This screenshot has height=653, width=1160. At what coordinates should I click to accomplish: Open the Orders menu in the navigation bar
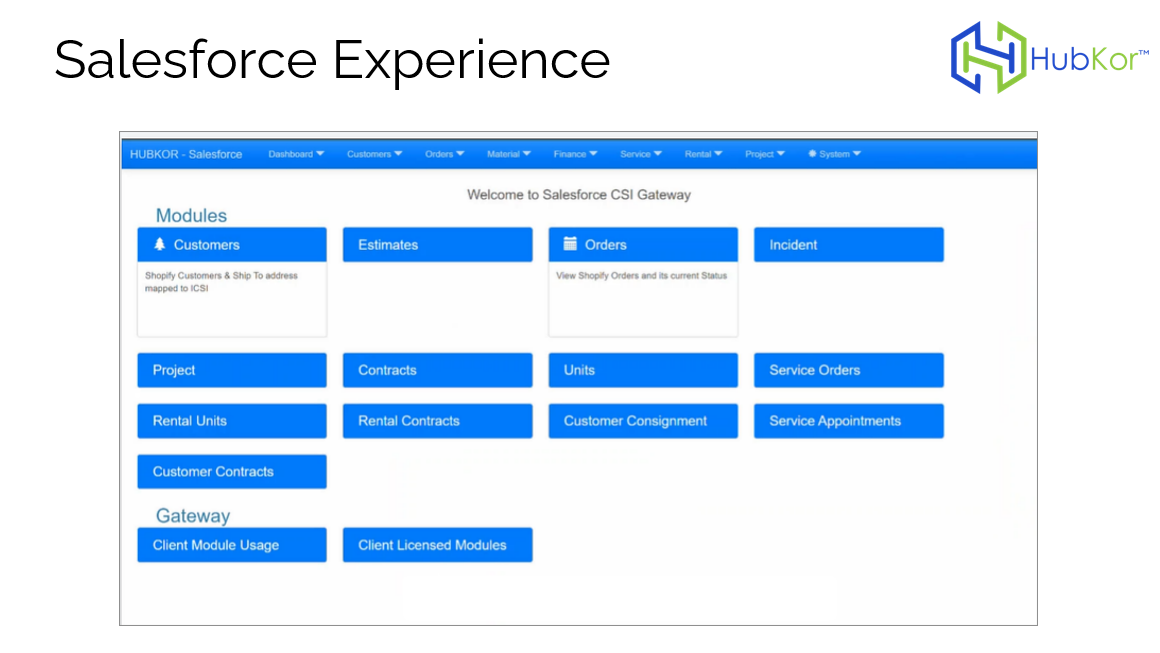coord(444,154)
